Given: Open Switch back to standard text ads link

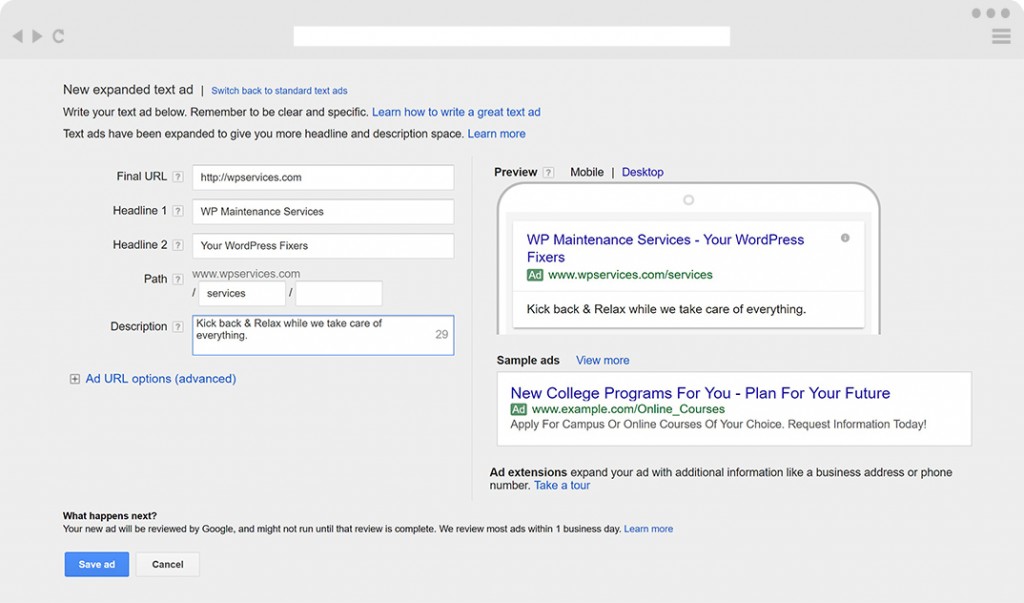Looking at the screenshot, I should 279,91.
